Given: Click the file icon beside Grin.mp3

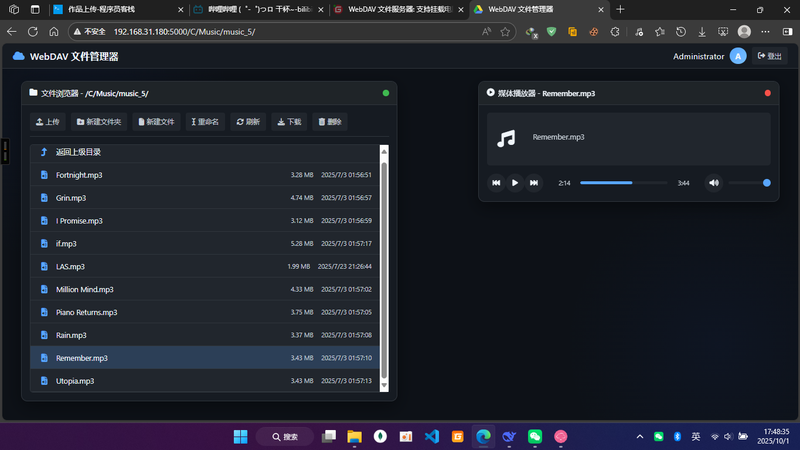Looking at the screenshot, I should [x=44, y=198].
